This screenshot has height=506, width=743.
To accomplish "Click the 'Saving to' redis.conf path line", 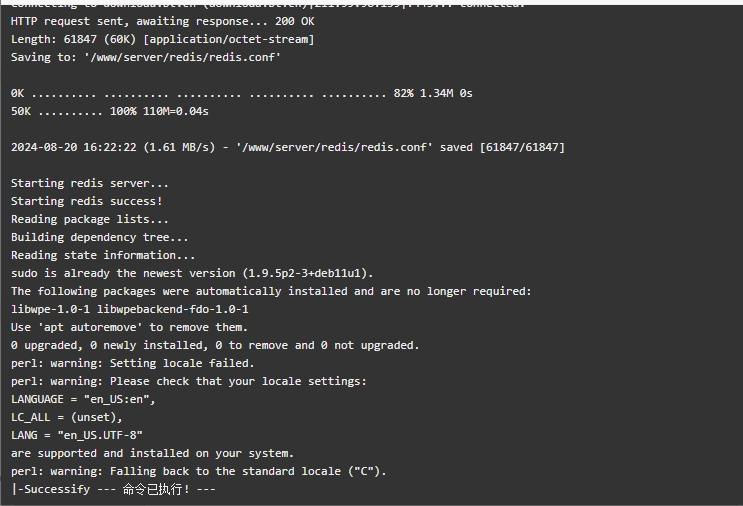I will pos(146,57).
